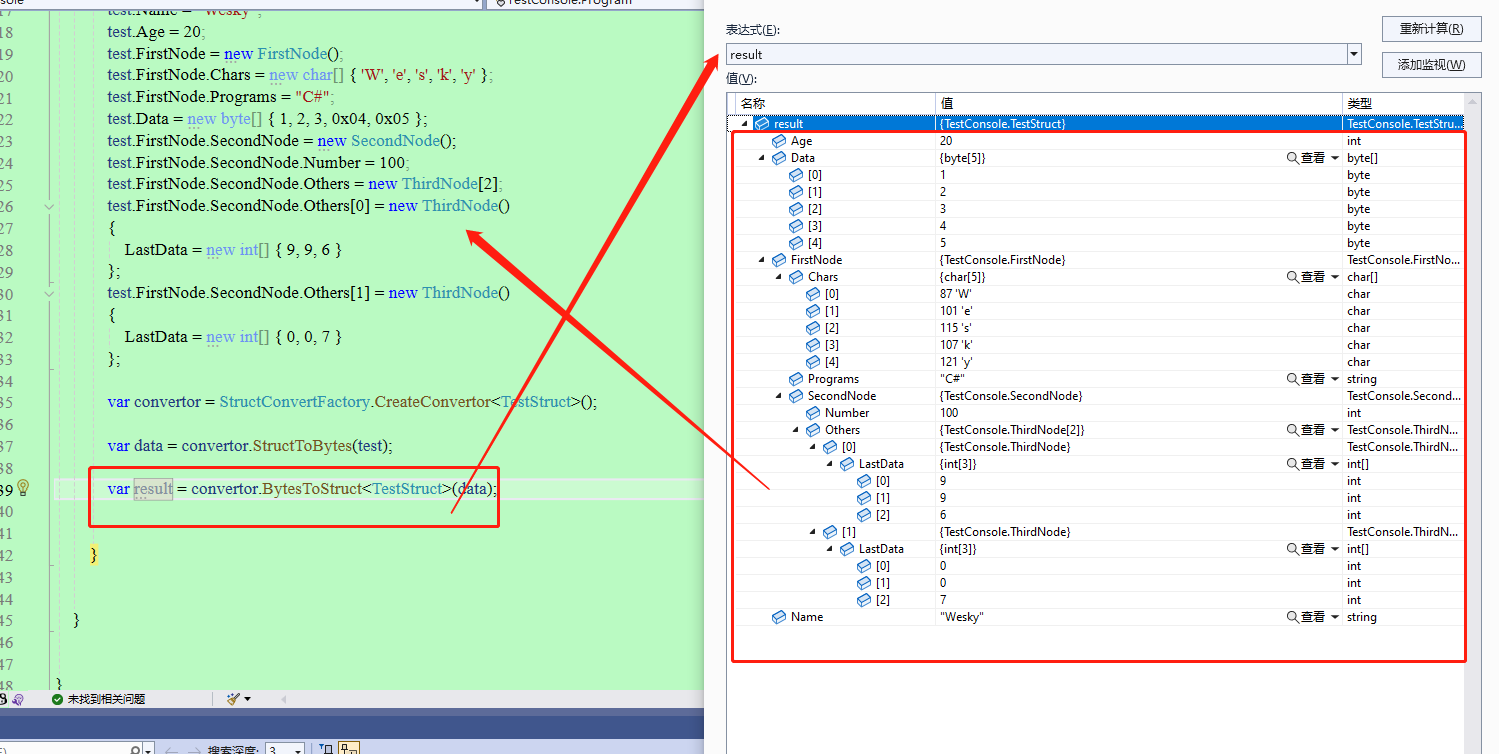1499x754 pixels.
Task: Click the field icon beside Age
Action: [779, 141]
